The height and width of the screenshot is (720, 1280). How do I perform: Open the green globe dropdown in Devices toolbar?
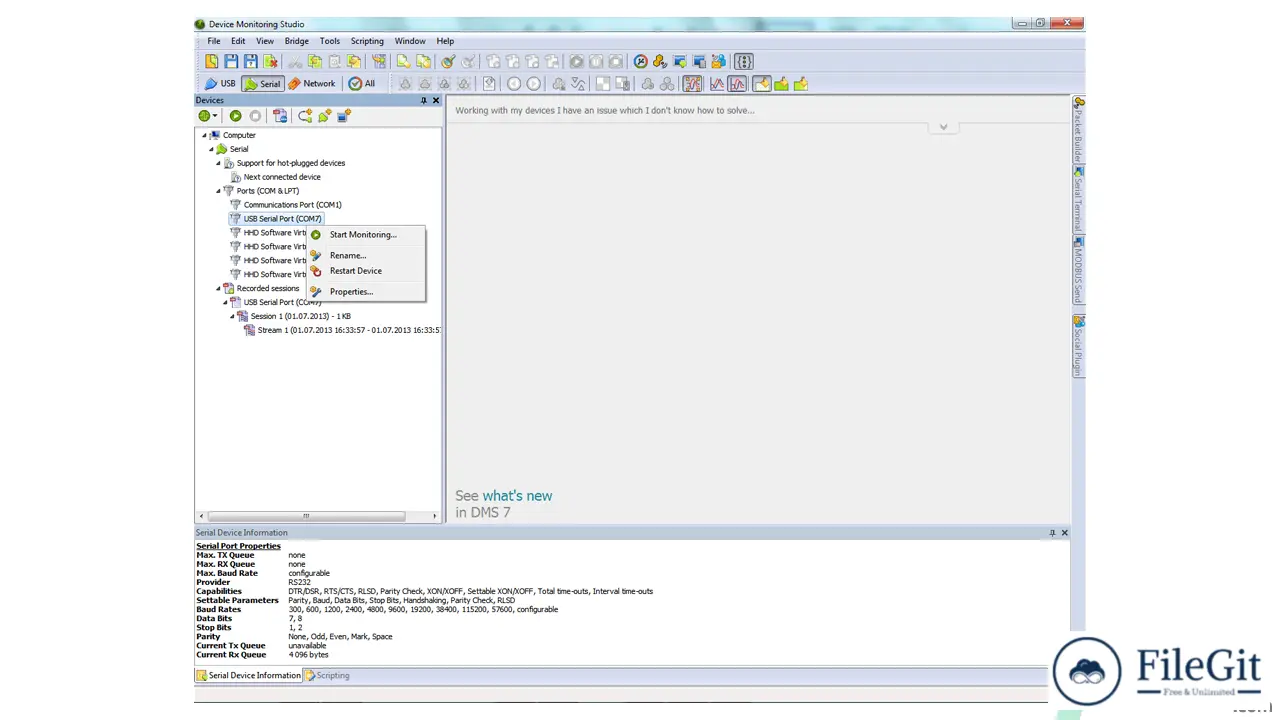pos(208,116)
